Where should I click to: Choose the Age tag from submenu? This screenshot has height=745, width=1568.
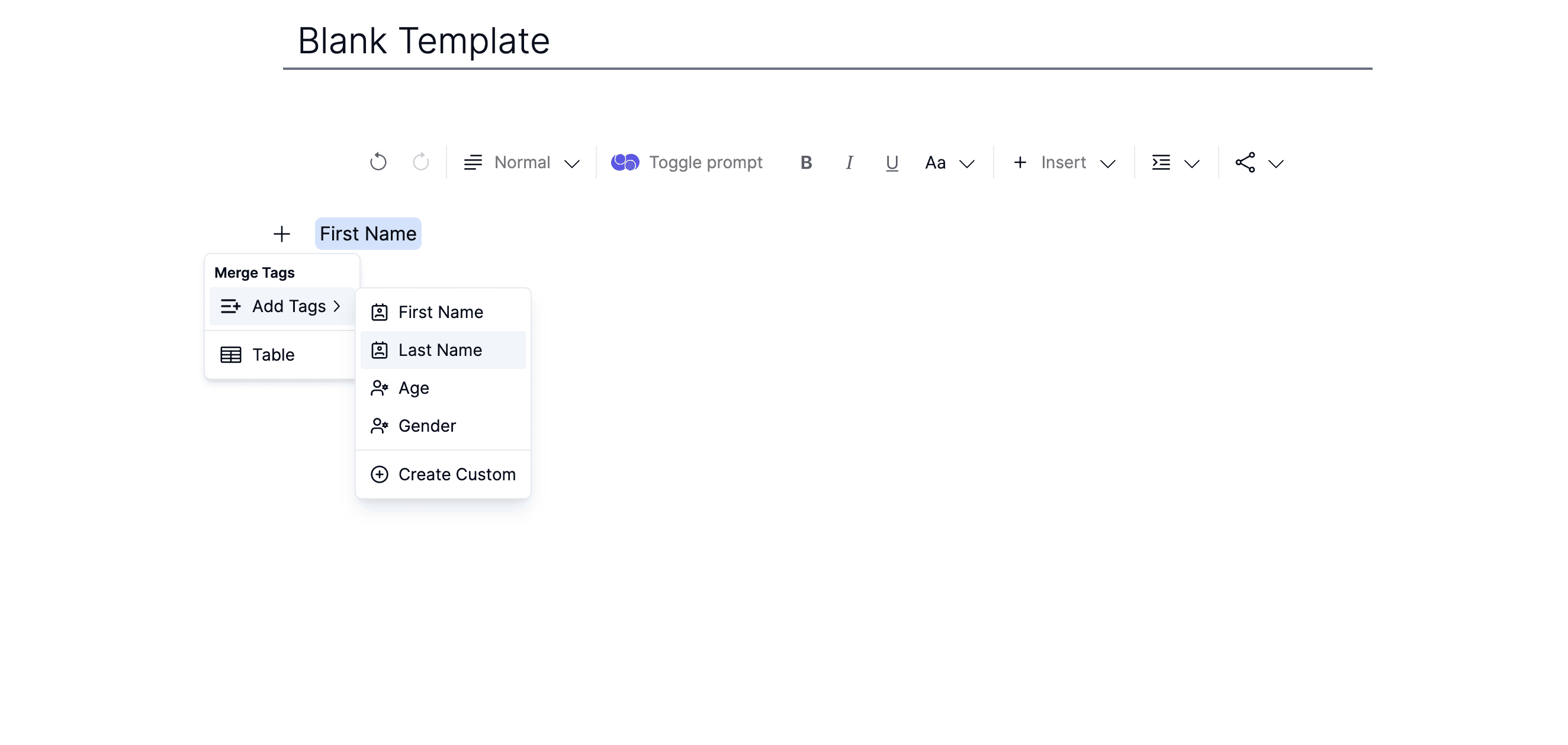(414, 388)
